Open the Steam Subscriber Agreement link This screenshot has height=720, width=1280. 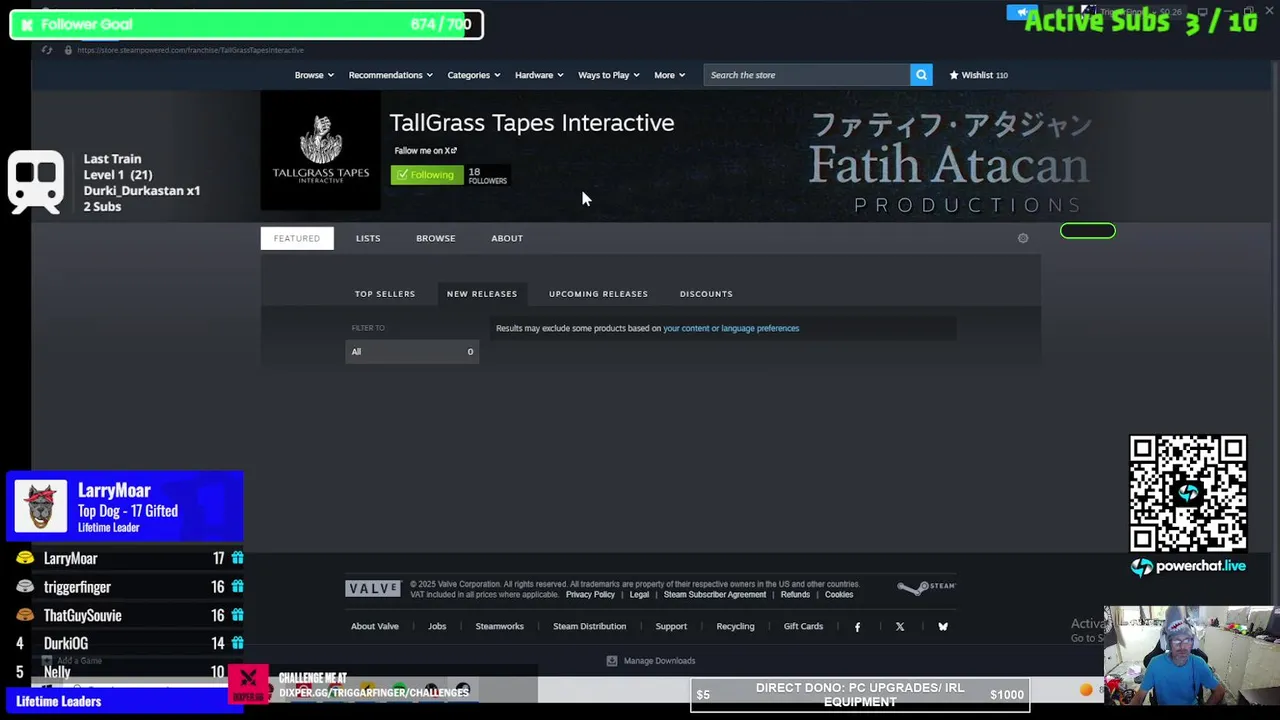pyautogui.click(x=715, y=595)
